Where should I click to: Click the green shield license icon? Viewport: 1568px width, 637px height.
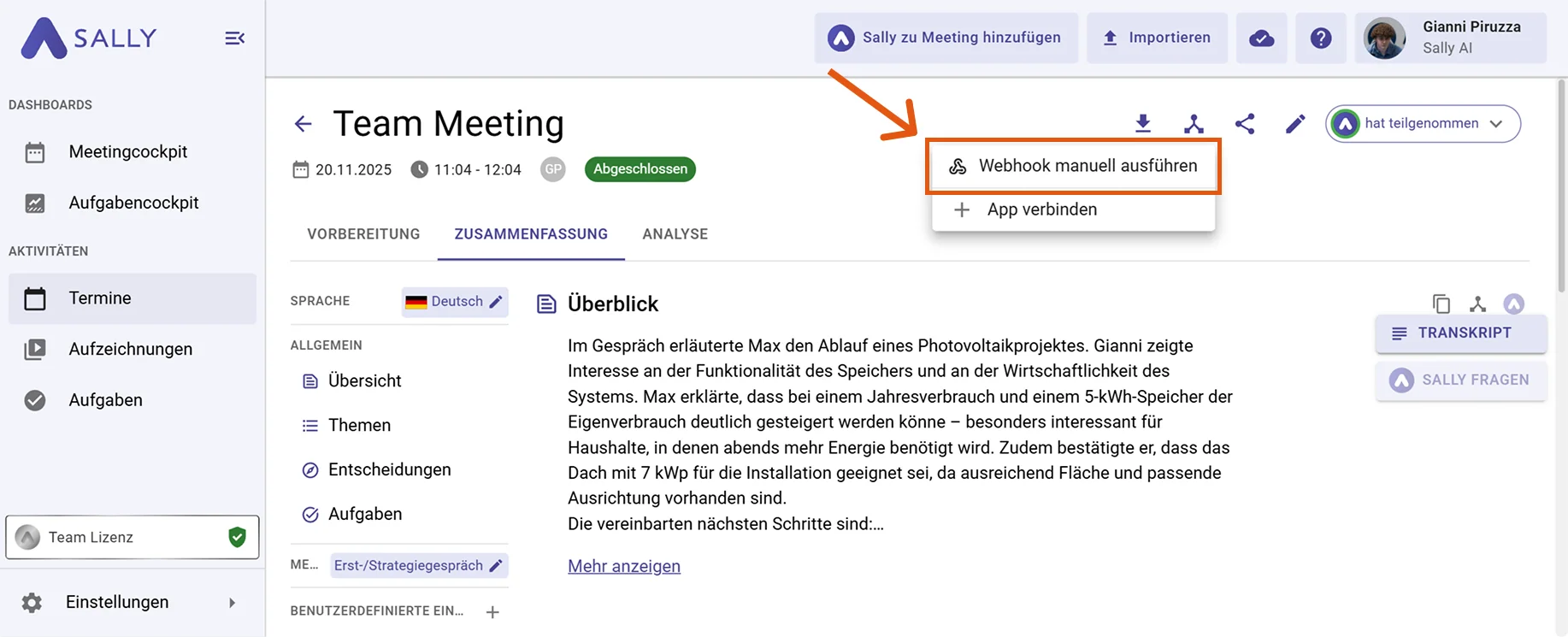(237, 537)
